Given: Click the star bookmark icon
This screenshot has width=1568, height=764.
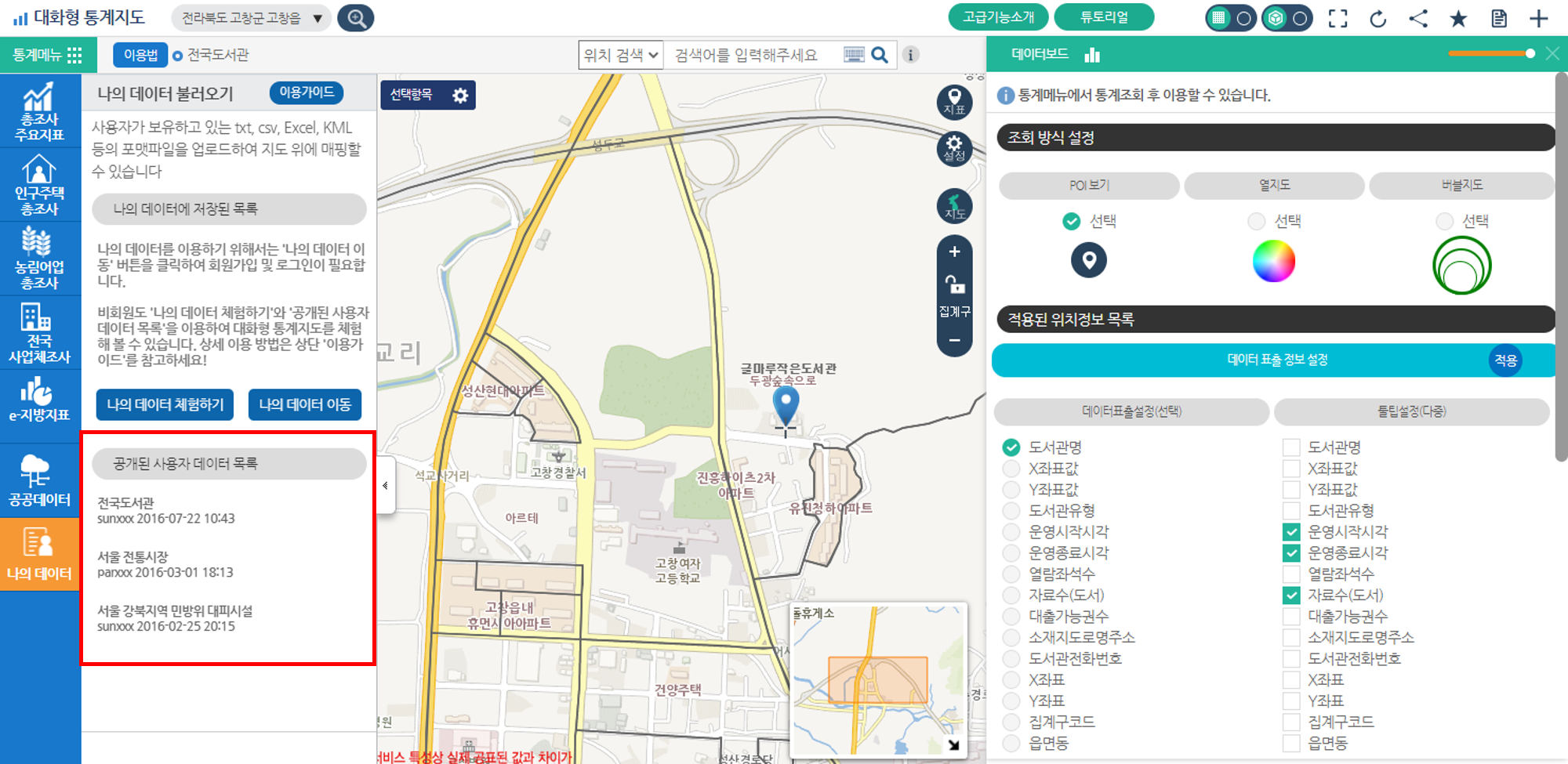Looking at the screenshot, I should point(1458,18).
